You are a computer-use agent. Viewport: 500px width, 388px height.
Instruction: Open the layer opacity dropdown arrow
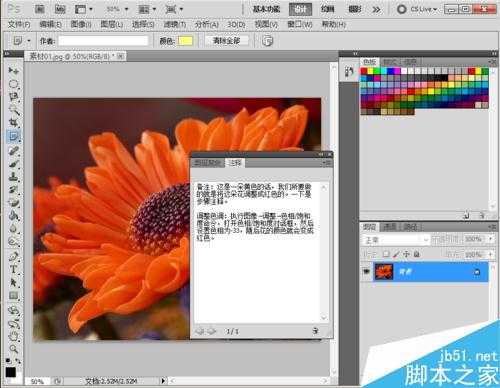pyautogui.click(x=491, y=239)
